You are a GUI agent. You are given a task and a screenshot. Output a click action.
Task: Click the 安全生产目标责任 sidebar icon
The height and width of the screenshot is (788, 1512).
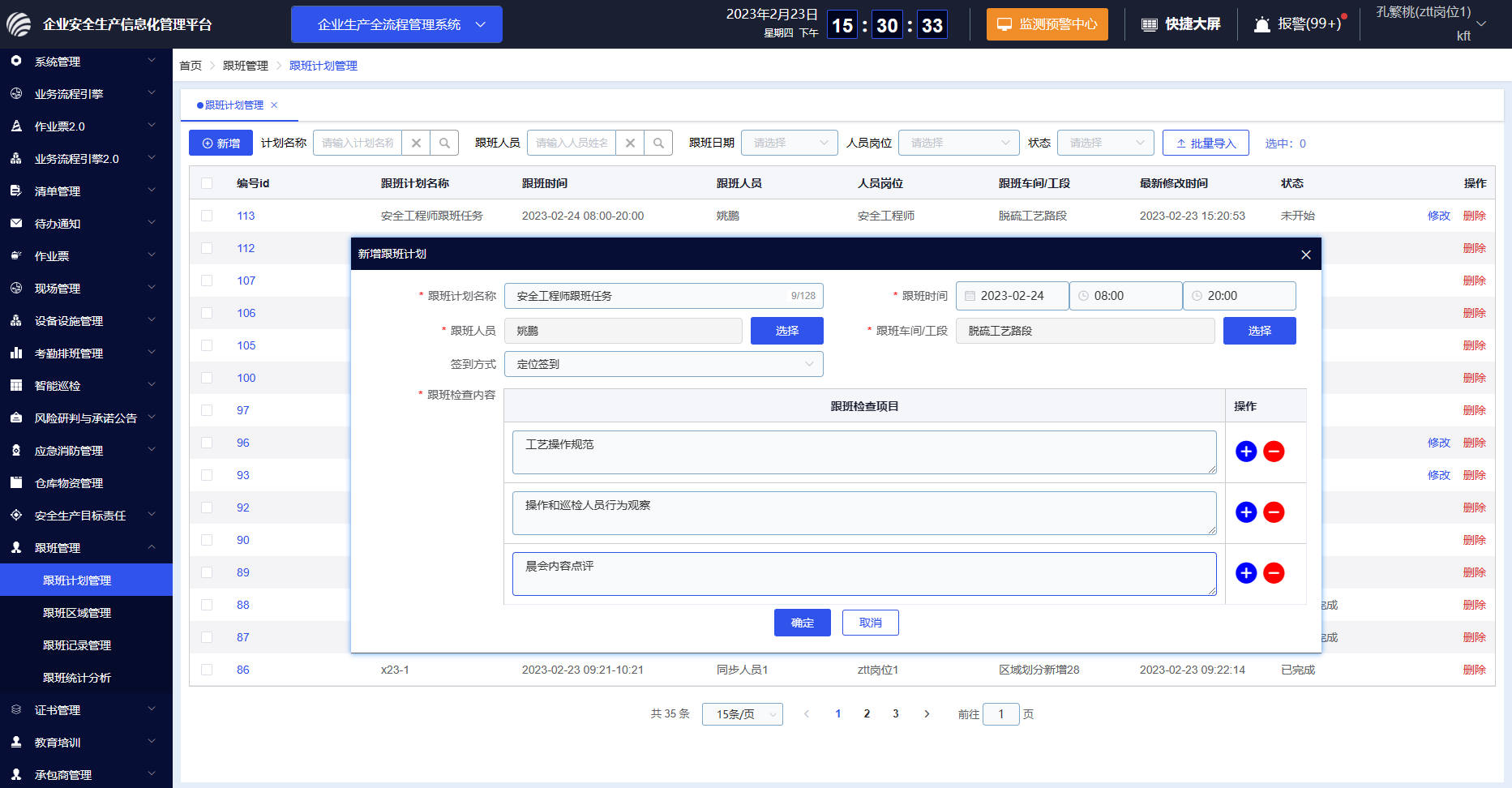point(16,516)
